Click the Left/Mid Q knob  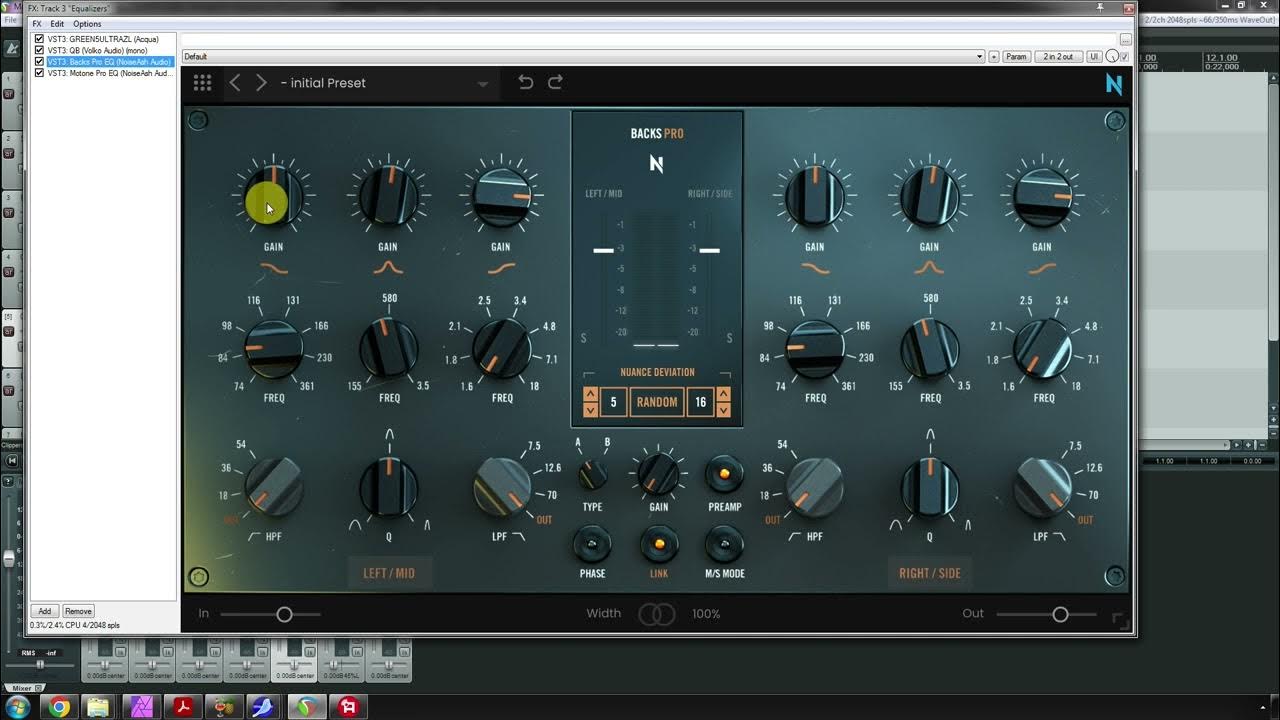pos(389,488)
